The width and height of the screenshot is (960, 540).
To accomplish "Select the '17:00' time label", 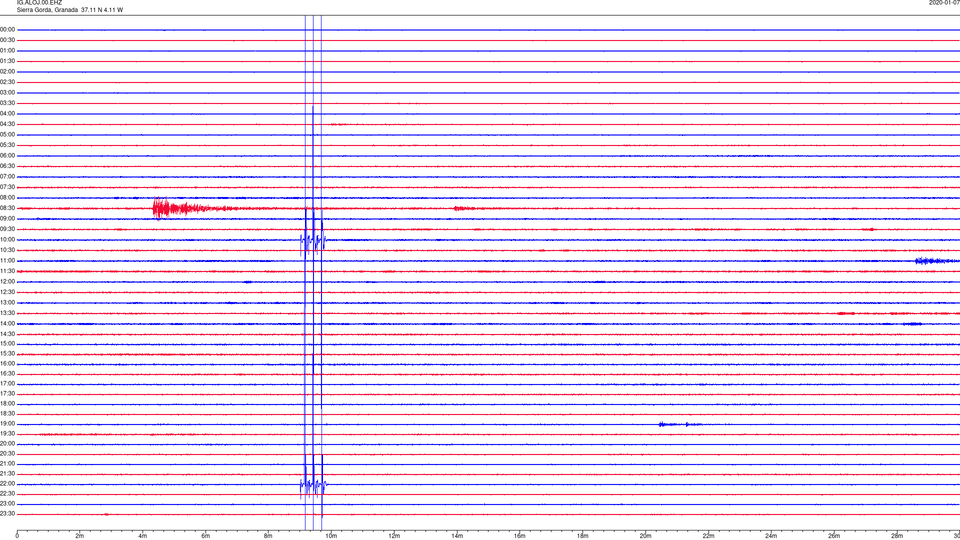I will [x=7, y=384].
